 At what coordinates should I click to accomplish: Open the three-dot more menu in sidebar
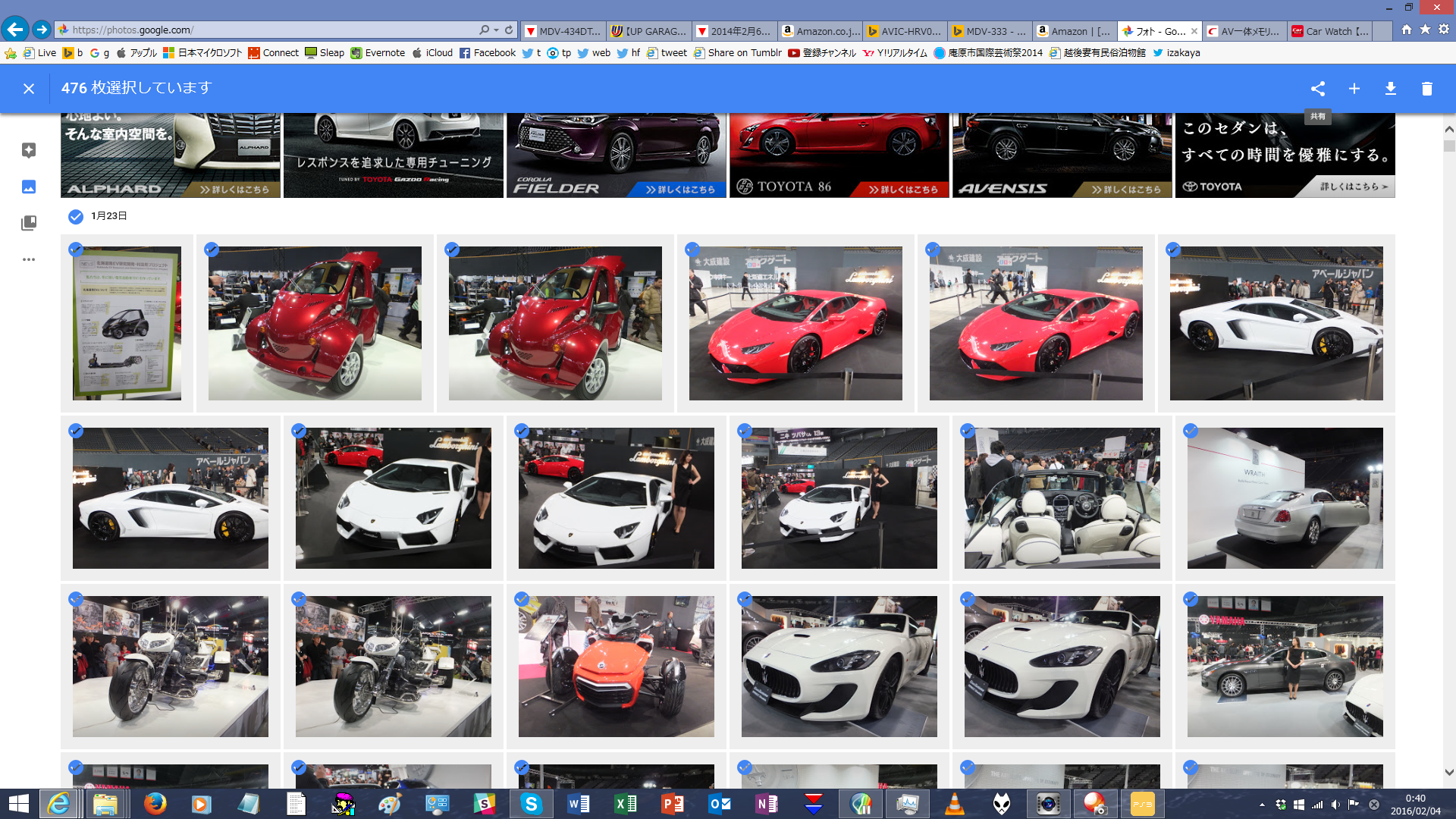point(29,259)
